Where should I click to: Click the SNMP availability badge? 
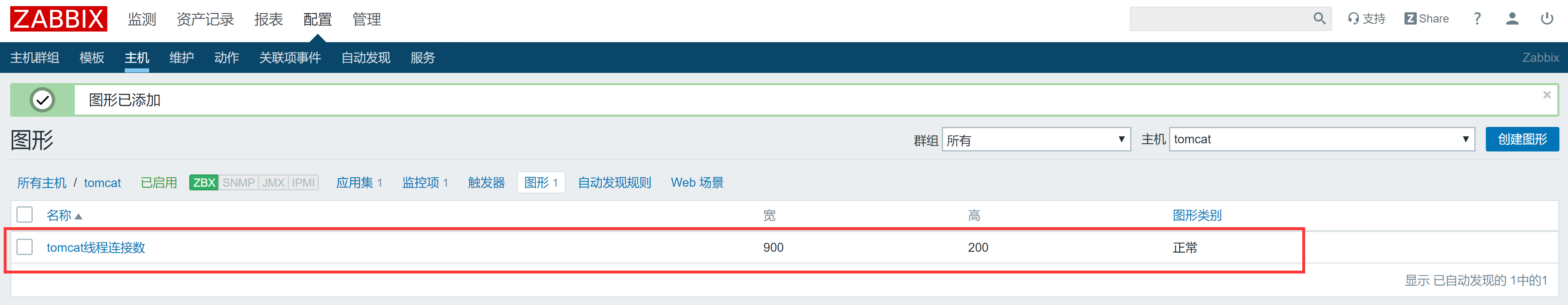(239, 183)
